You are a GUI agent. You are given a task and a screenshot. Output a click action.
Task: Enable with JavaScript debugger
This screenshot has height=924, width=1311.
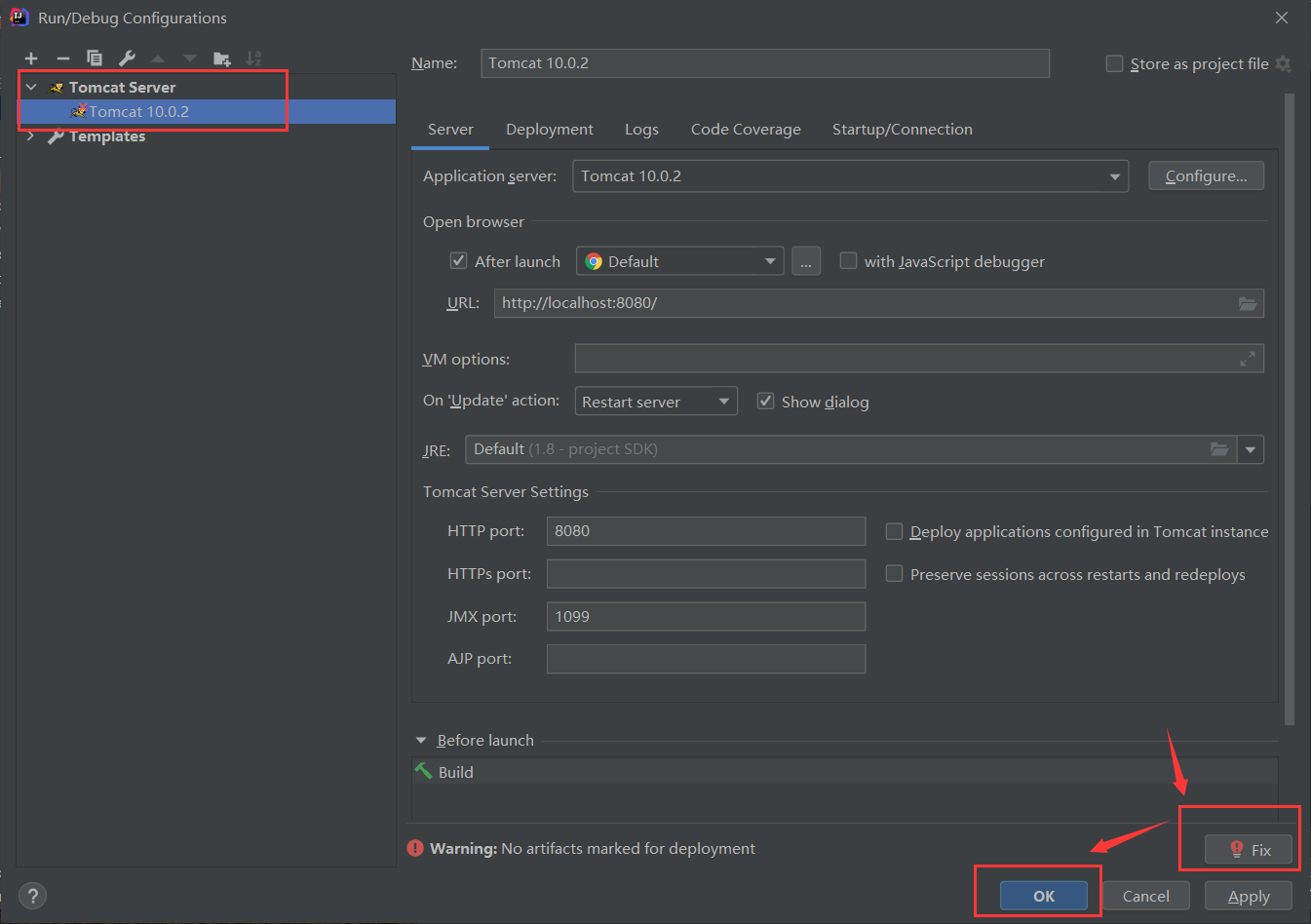pos(848,260)
